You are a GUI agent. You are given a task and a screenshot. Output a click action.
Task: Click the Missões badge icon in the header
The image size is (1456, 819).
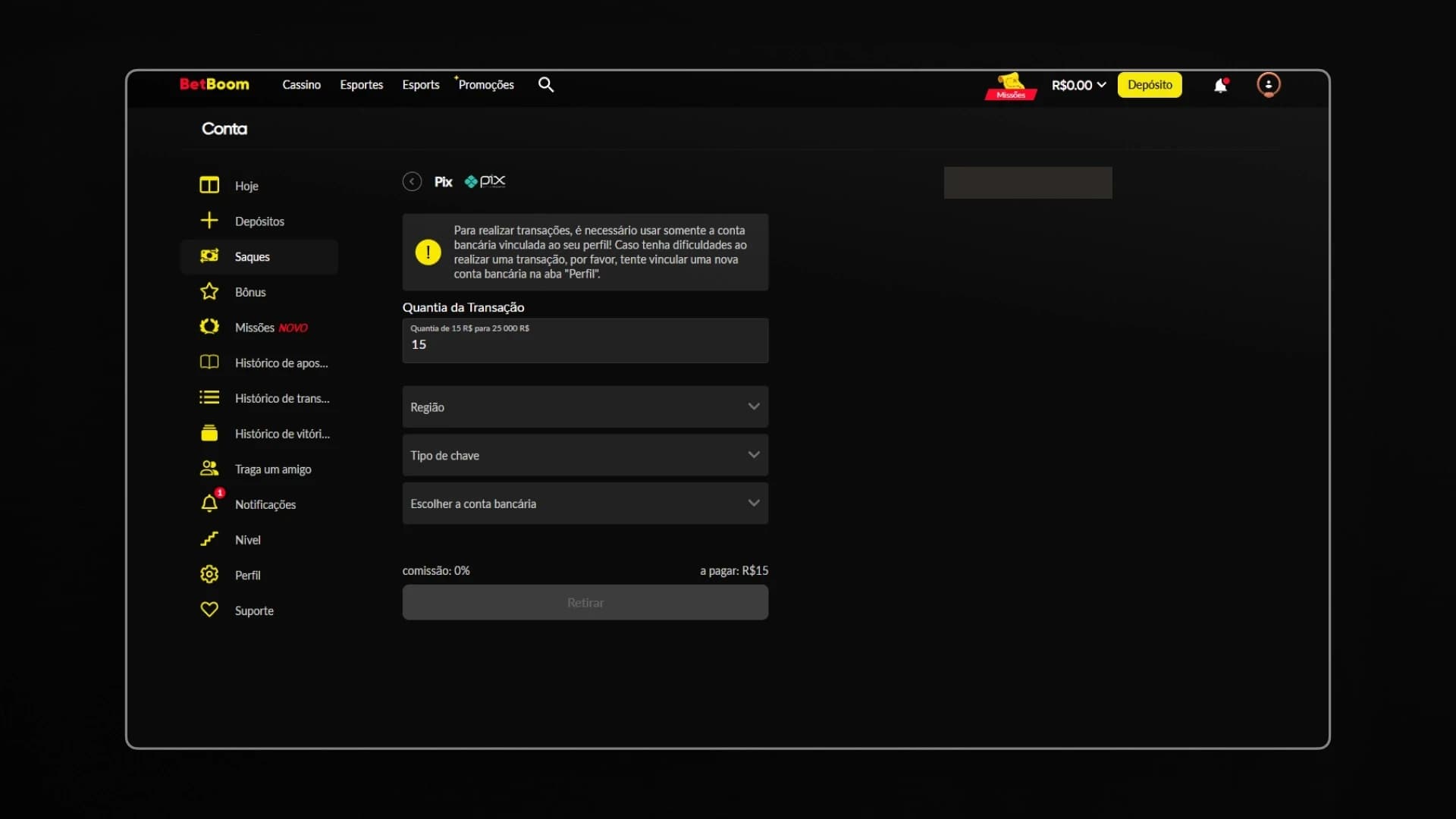pyautogui.click(x=1010, y=86)
